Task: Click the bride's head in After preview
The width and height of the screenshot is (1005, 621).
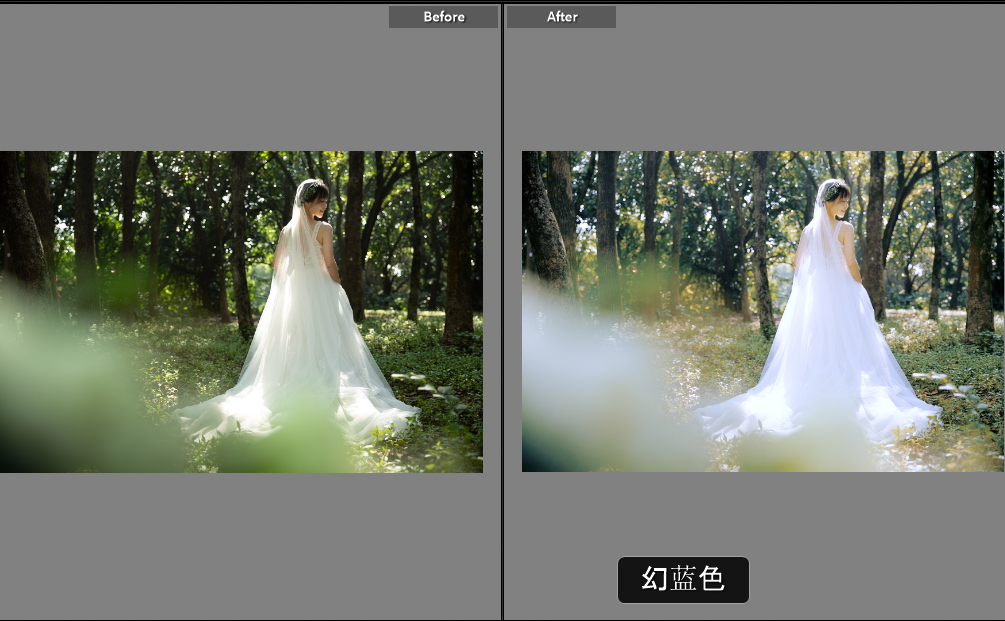Action: click(x=834, y=195)
